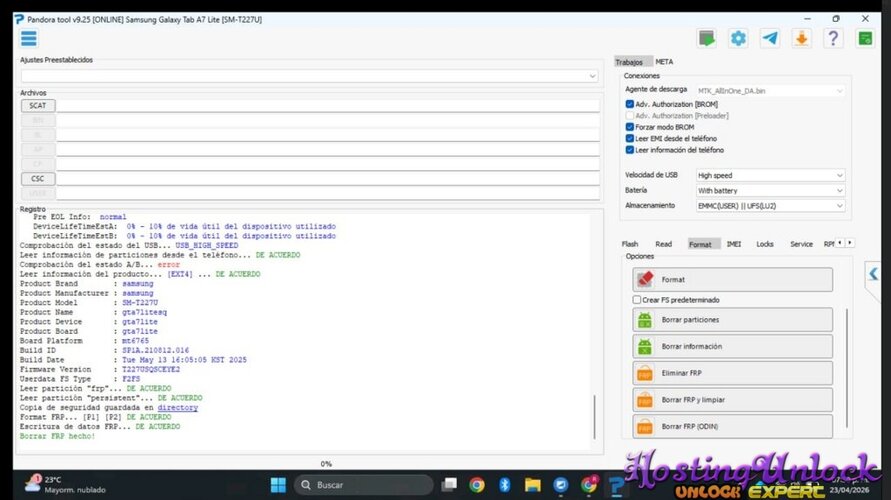
Task: Click firmware value T227USQSCEYE2
Action: (x=151, y=369)
